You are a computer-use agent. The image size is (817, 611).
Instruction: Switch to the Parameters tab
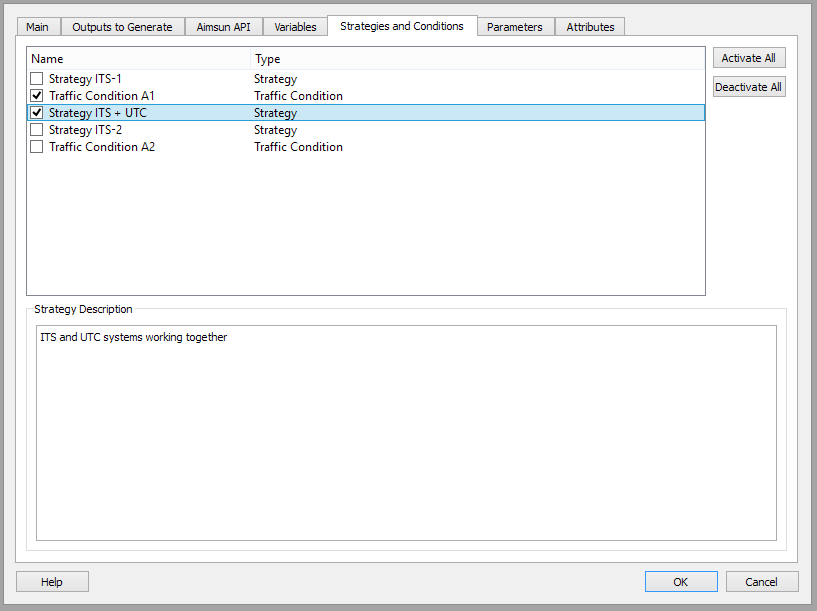pyautogui.click(x=514, y=27)
